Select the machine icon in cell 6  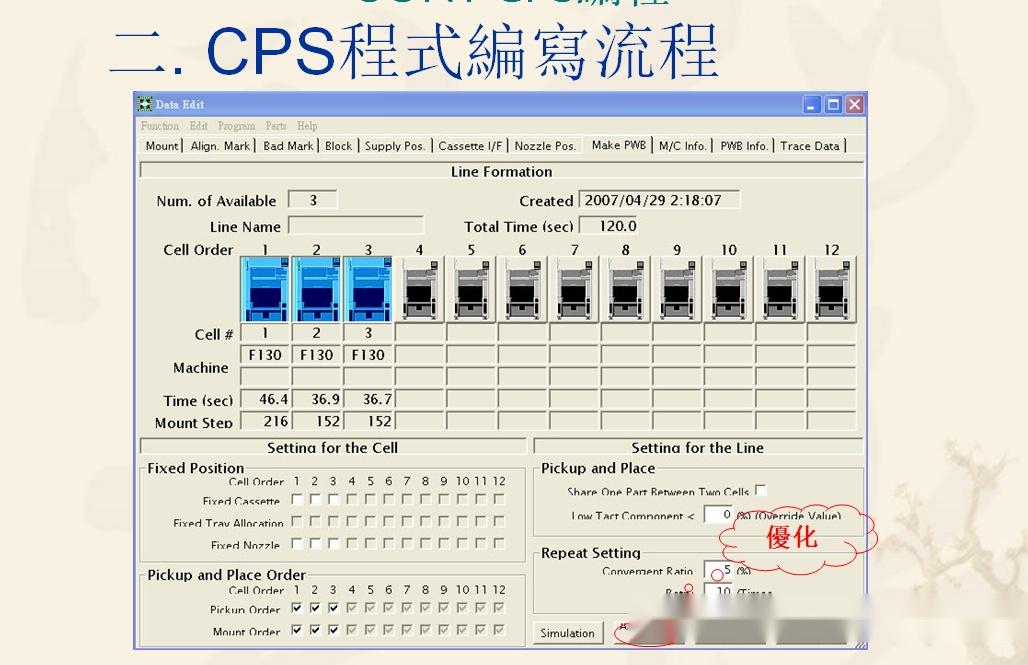pos(522,288)
